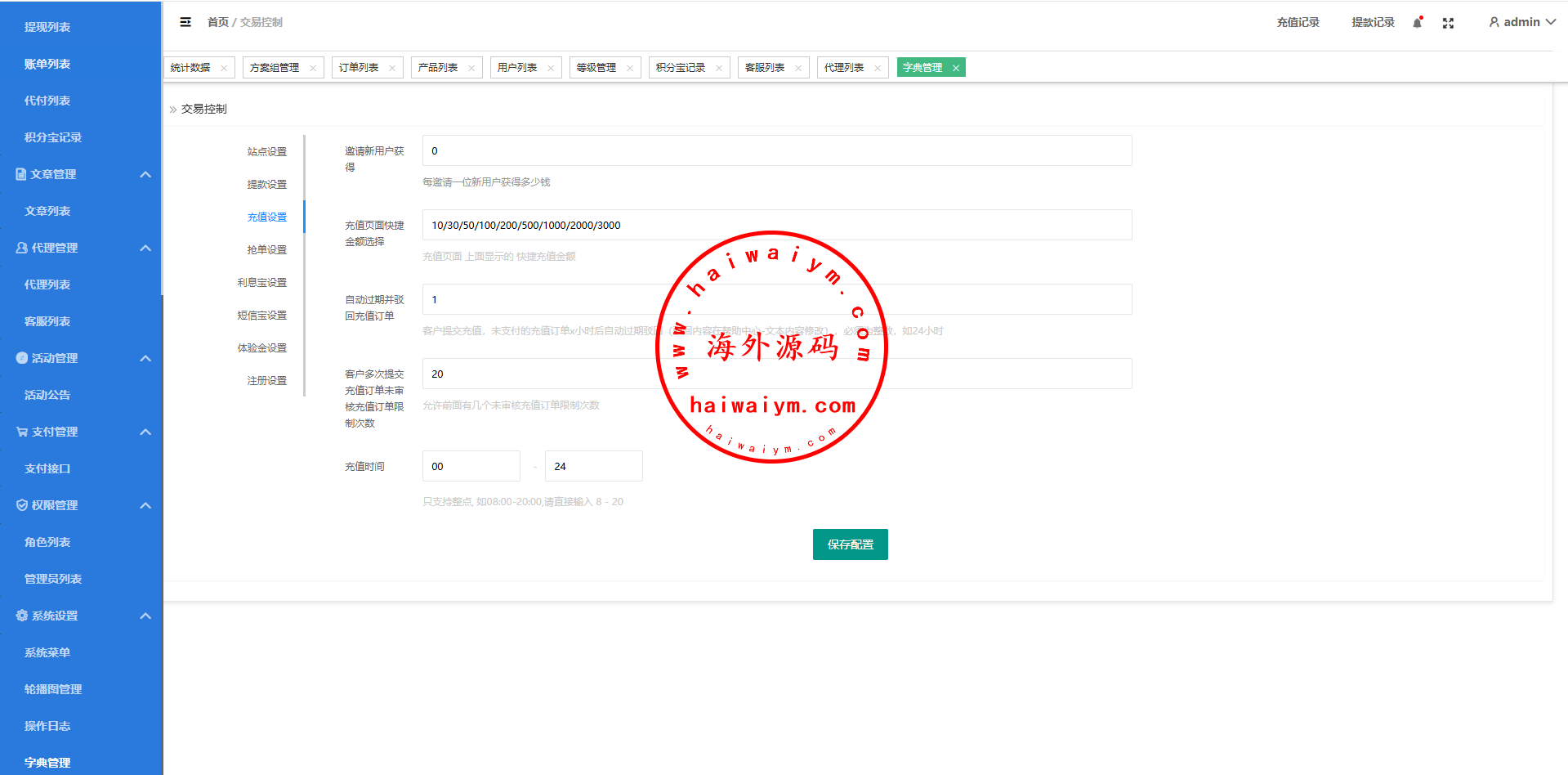Close the 订单列表 tab
Screen dimensions: 1568x775
(x=392, y=68)
